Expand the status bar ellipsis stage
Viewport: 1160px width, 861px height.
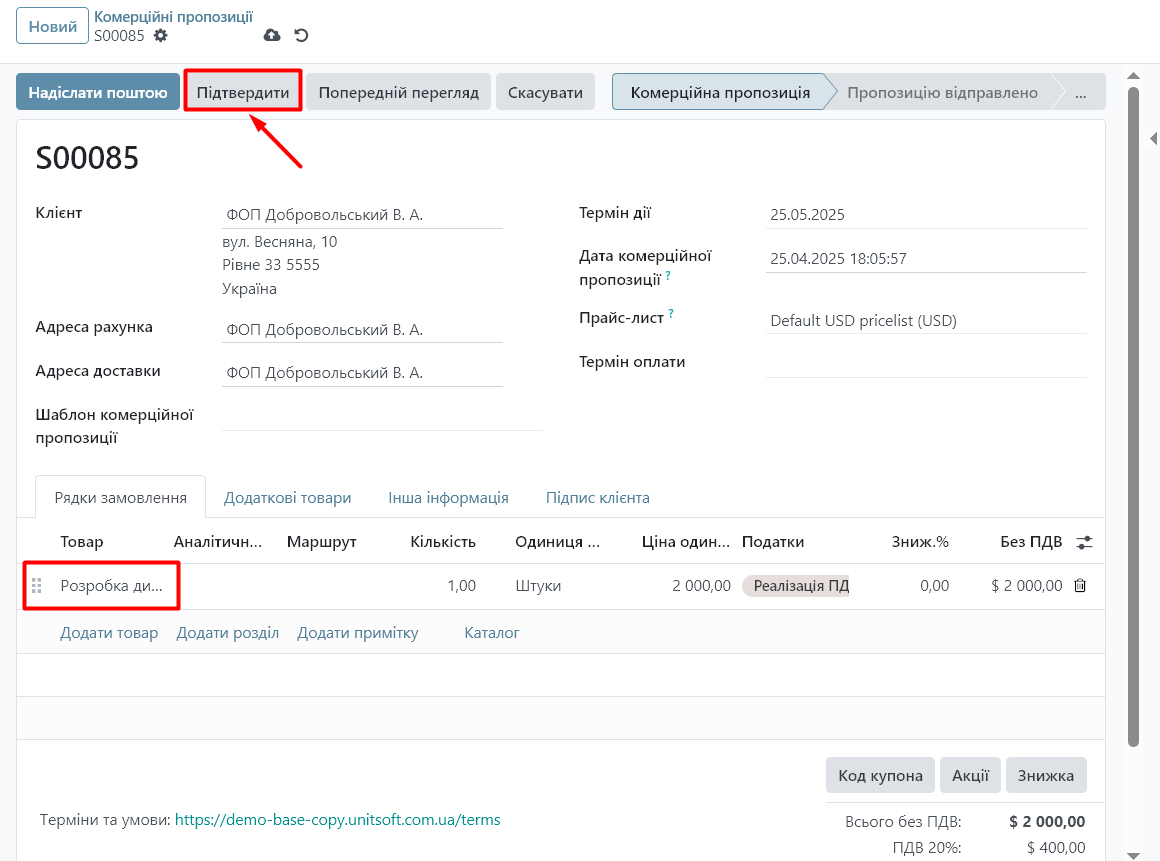tap(1080, 93)
